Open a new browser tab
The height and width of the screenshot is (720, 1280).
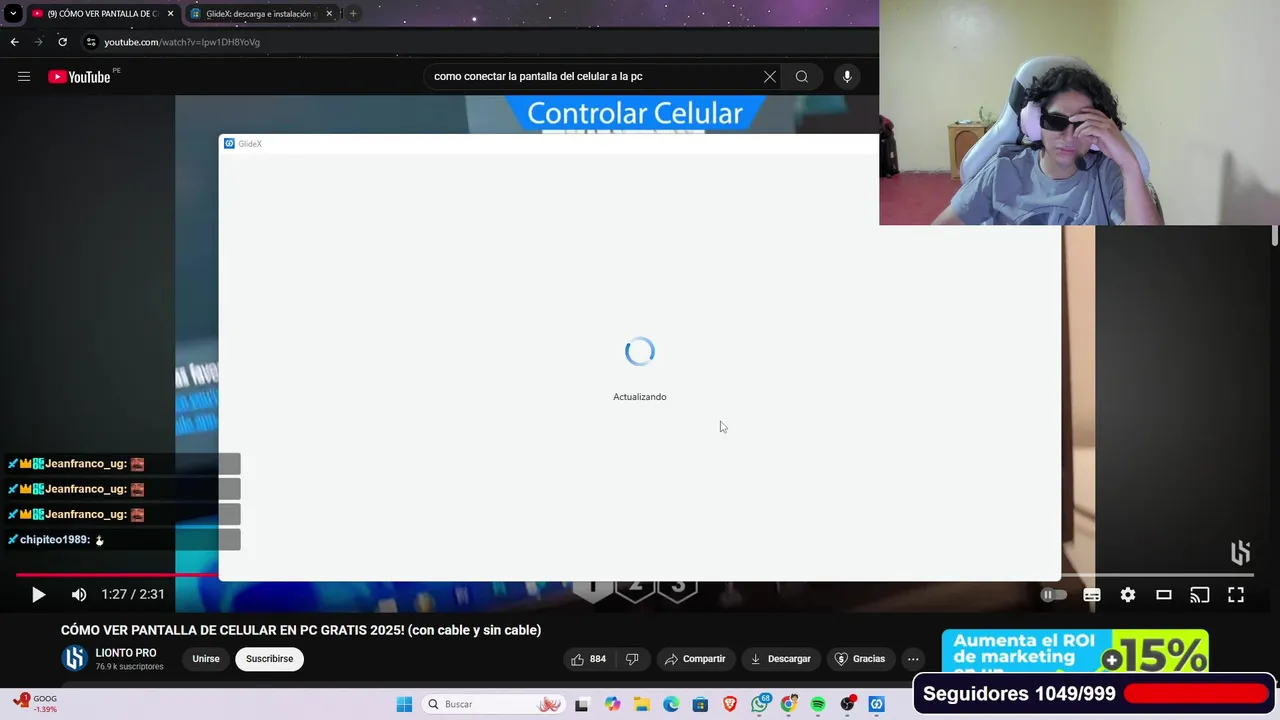pyautogui.click(x=353, y=14)
